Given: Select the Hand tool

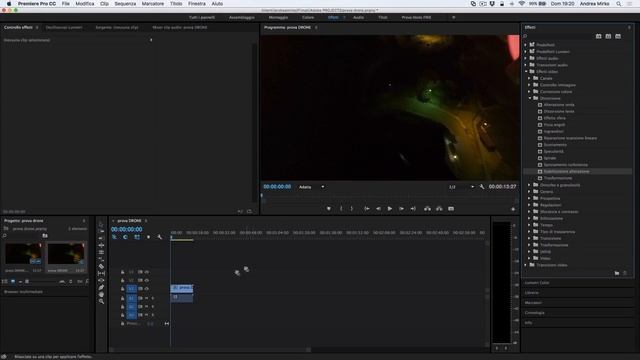Looking at the screenshot, I should coord(101,294).
